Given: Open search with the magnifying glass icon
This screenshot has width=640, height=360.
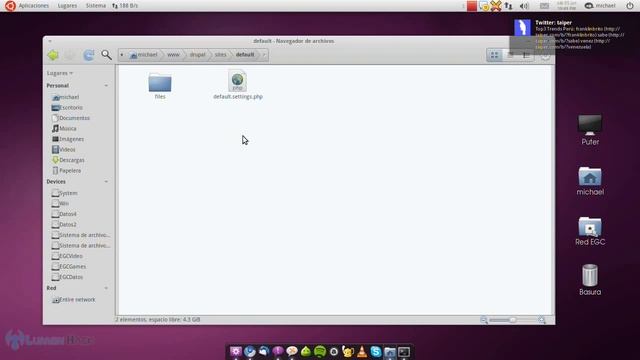Looking at the screenshot, I should [x=107, y=55].
